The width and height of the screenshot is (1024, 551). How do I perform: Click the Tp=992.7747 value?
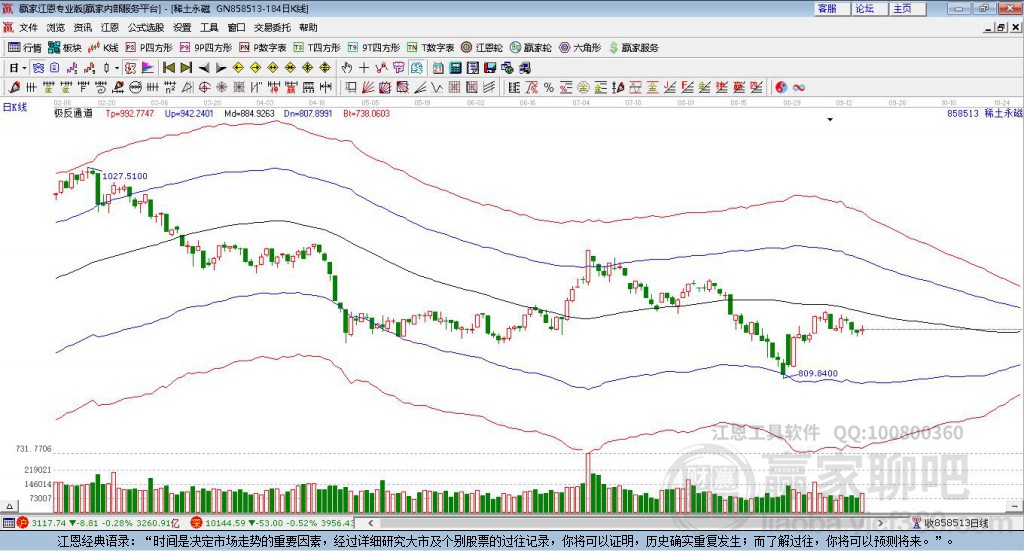(x=130, y=114)
